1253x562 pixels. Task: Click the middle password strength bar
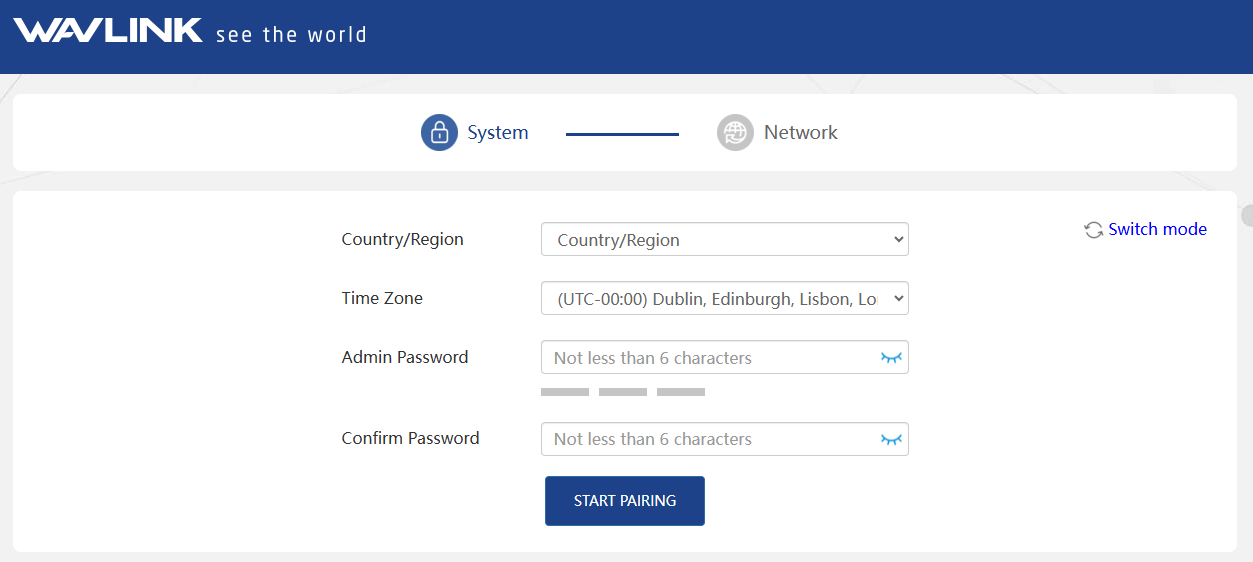point(623,392)
